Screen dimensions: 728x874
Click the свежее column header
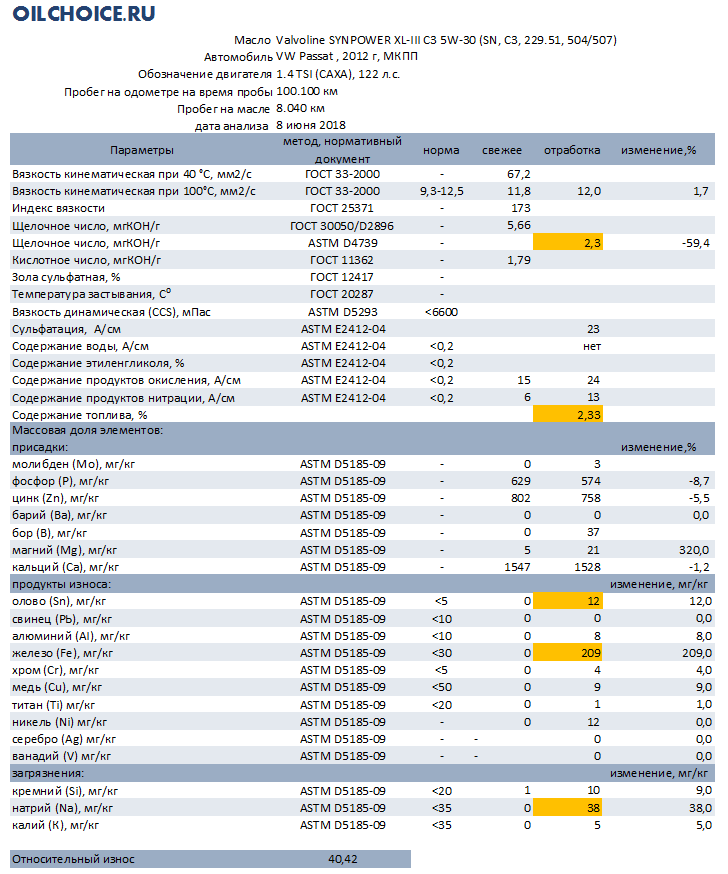click(502, 150)
